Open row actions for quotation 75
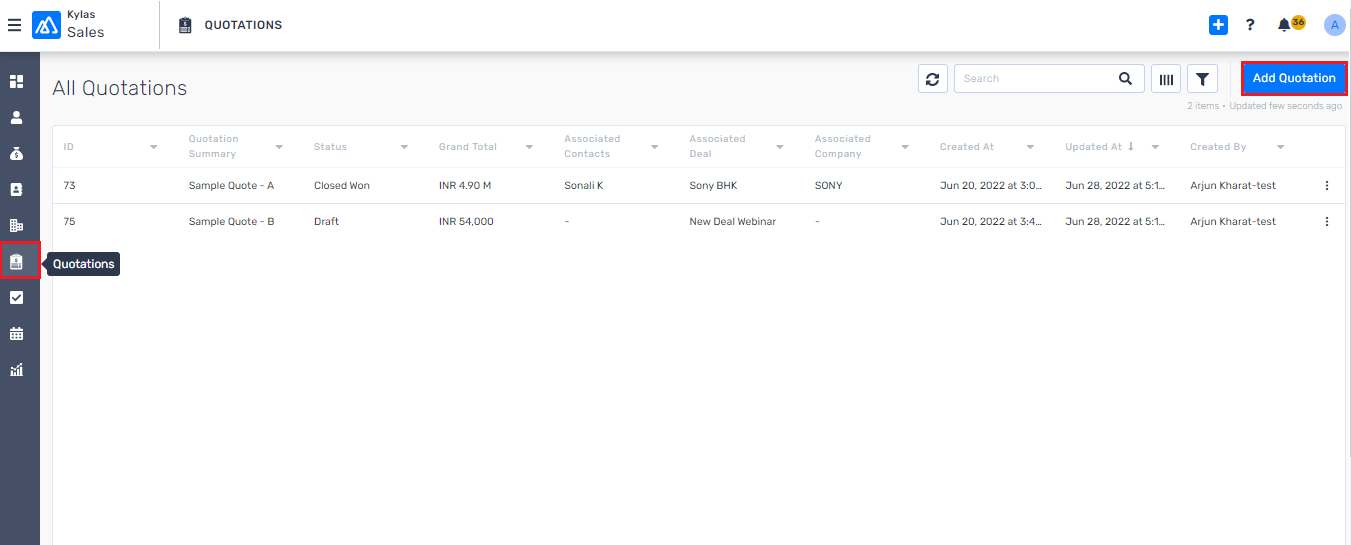 tap(1327, 221)
